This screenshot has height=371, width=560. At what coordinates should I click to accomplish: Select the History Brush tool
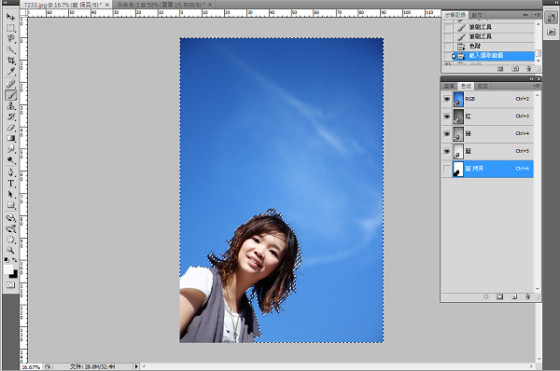coord(11,117)
